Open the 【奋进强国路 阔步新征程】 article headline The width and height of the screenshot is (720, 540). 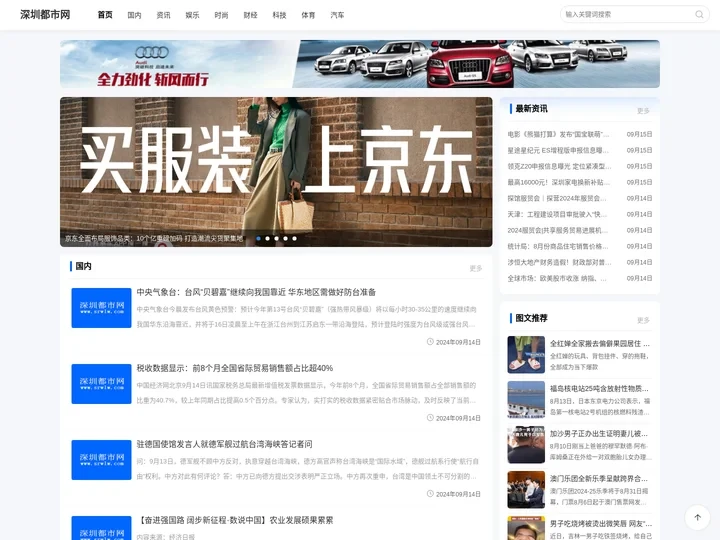(x=235, y=520)
